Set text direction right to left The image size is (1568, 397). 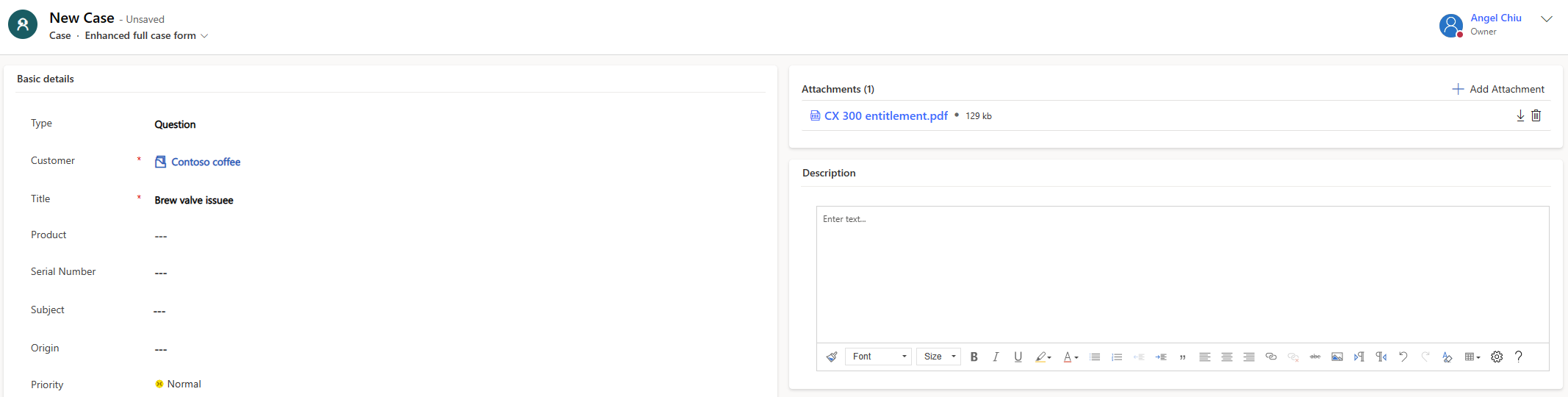click(x=1381, y=357)
